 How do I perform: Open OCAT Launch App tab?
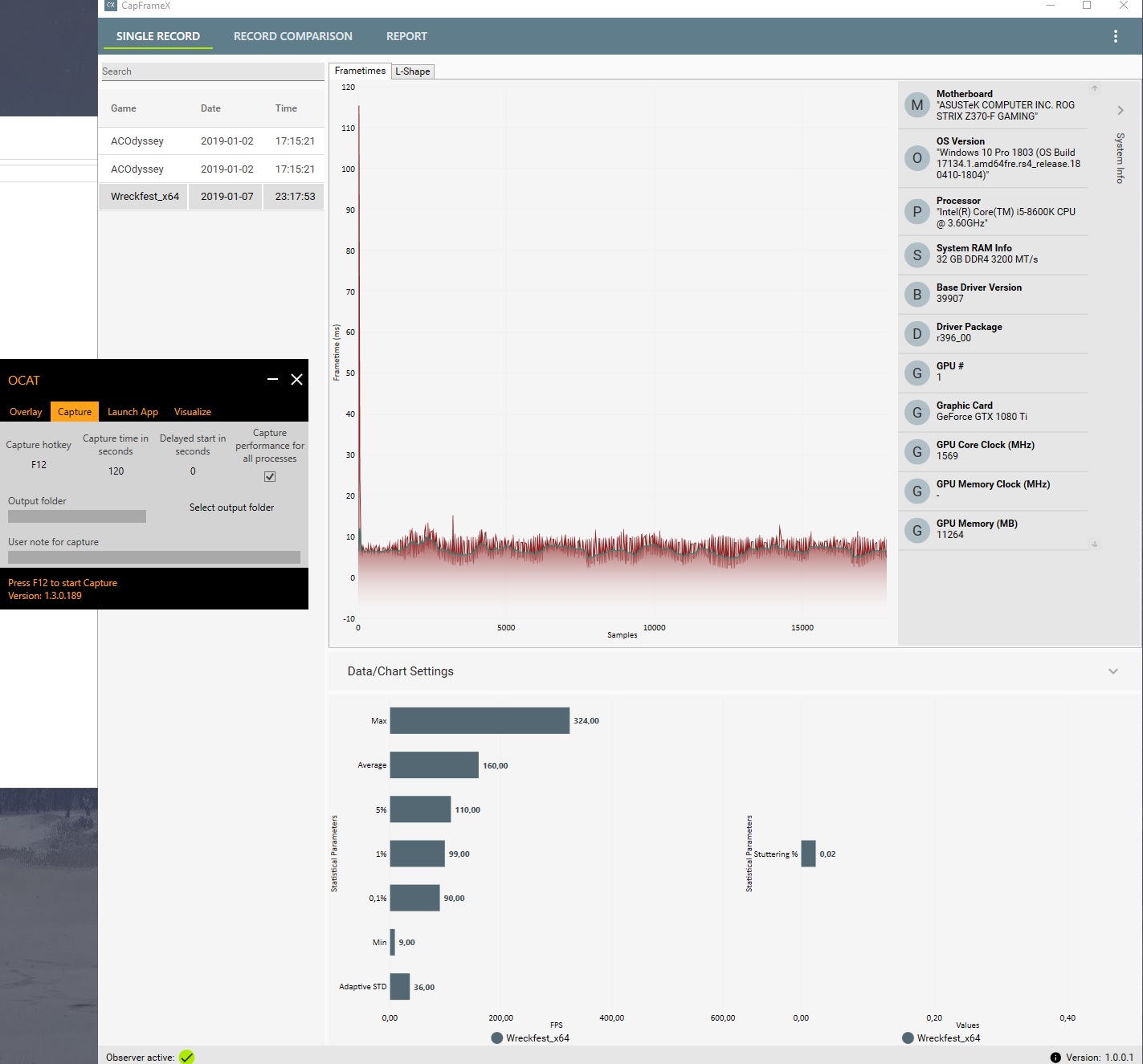pos(133,412)
